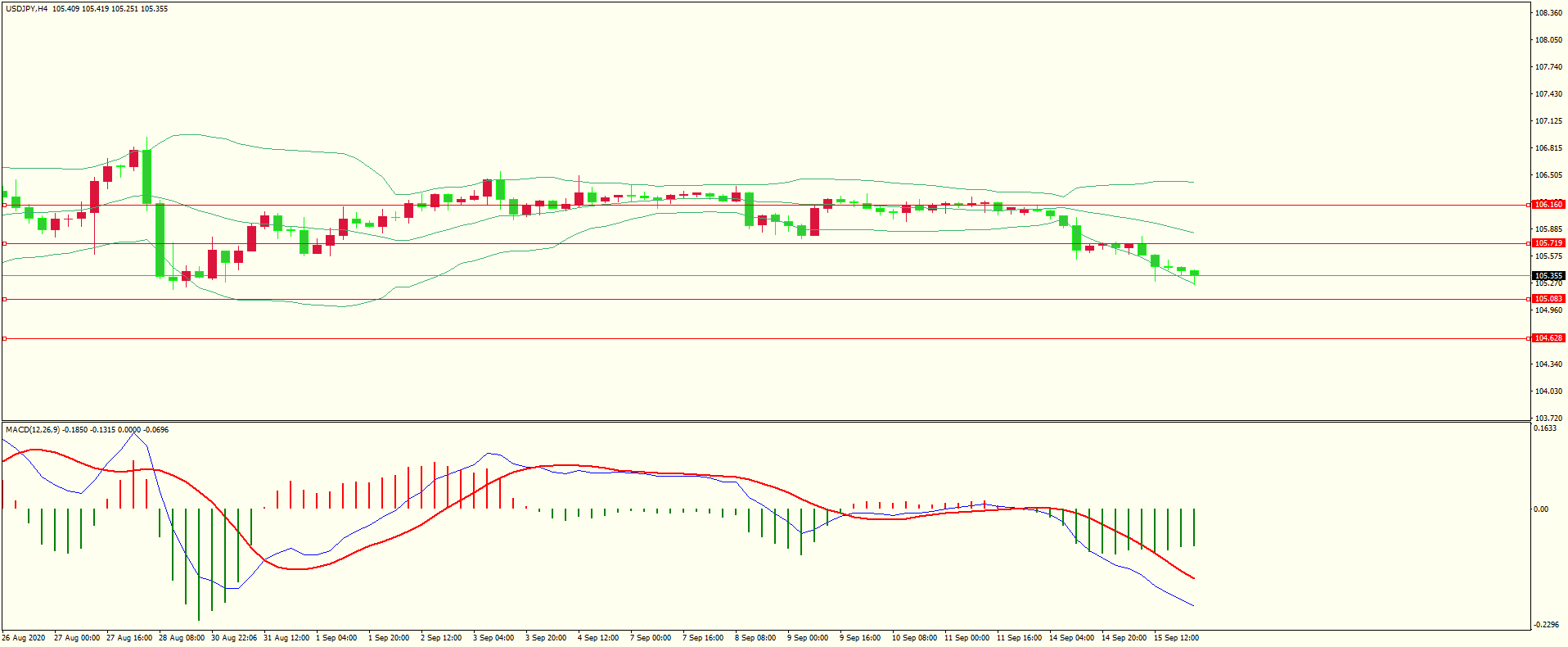Image resolution: width=1568 pixels, height=647 pixels.
Task: Click the 11 Sep 16:00 time label
Action: 1020,638
